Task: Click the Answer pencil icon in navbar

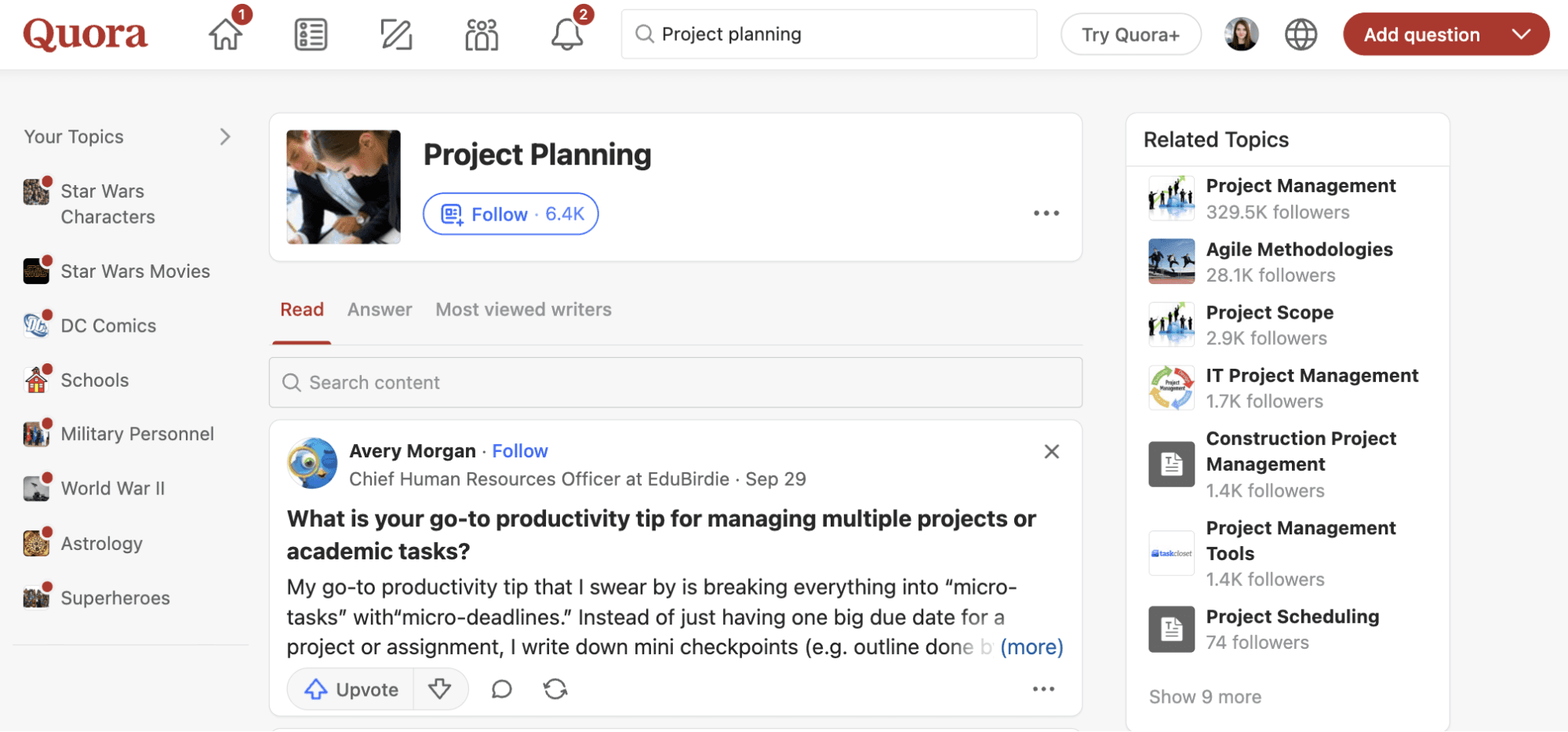Action: tap(396, 35)
